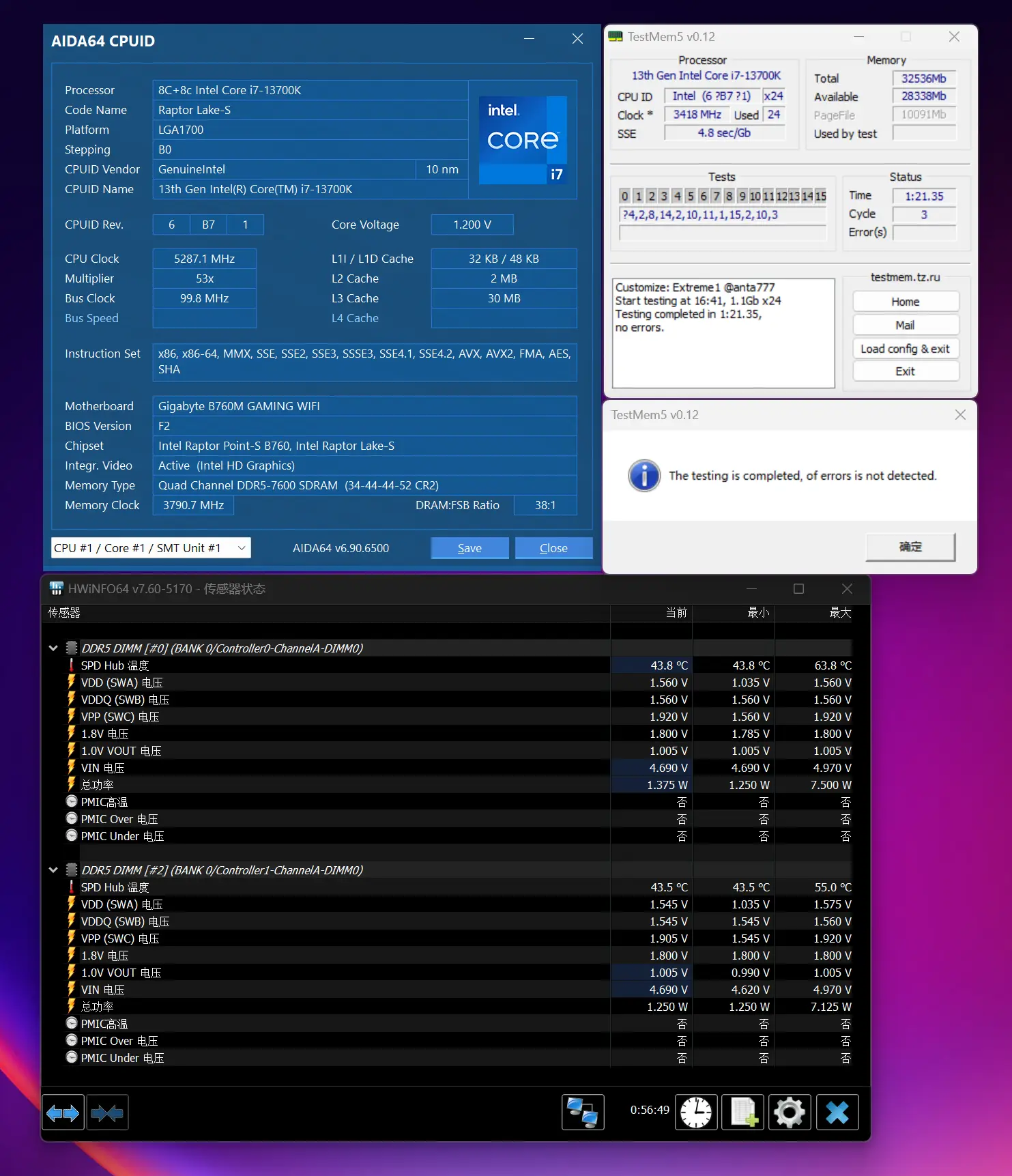Click the L4 Cache blue label
Image resolution: width=1012 pixels, height=1176 pixels.
pos(355,318)
